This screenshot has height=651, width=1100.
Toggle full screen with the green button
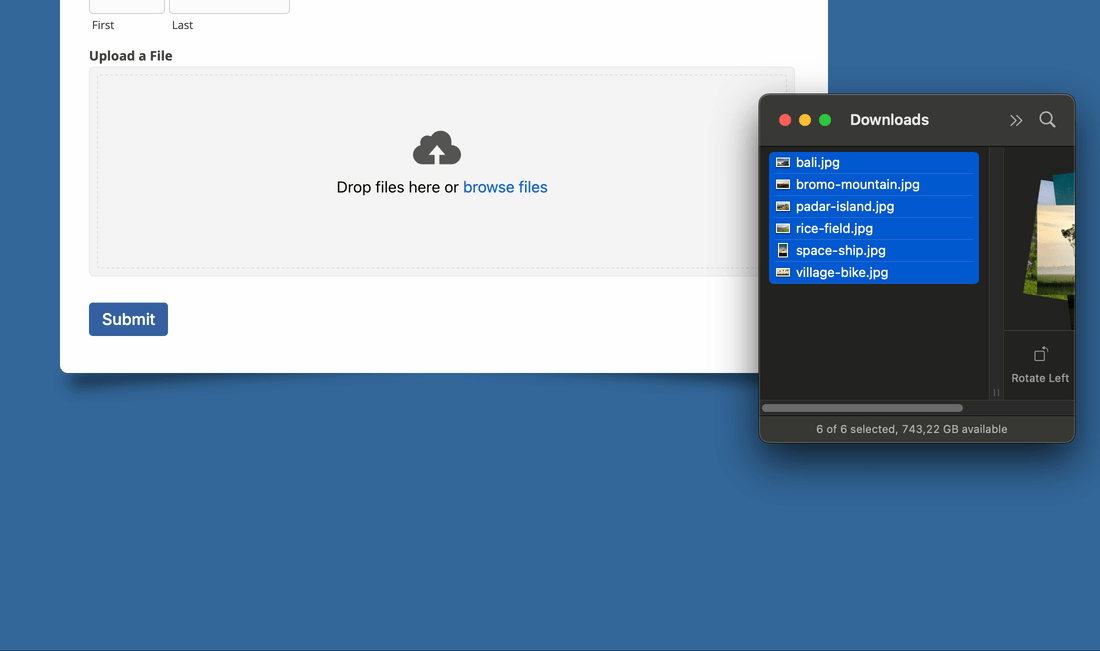coord(824,119)
